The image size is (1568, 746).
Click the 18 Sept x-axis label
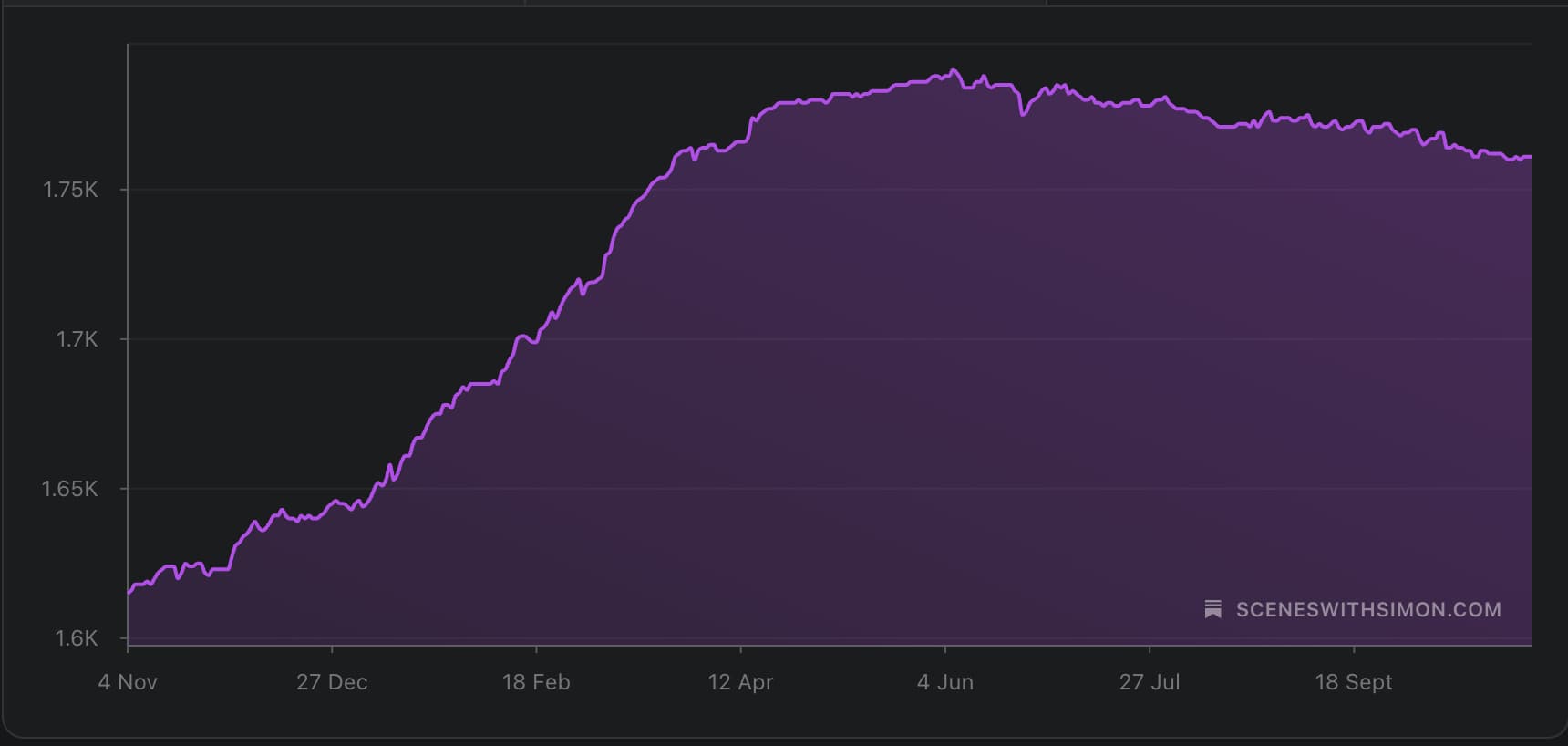[x=1354, y=682]
